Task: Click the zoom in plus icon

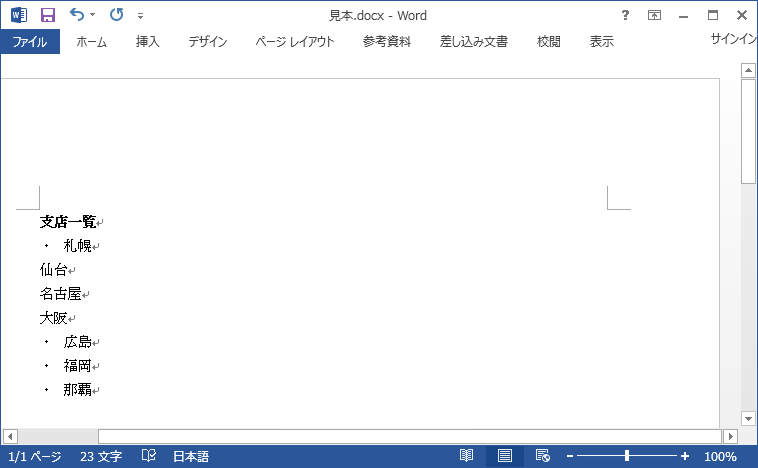Action: pos(685,456)
